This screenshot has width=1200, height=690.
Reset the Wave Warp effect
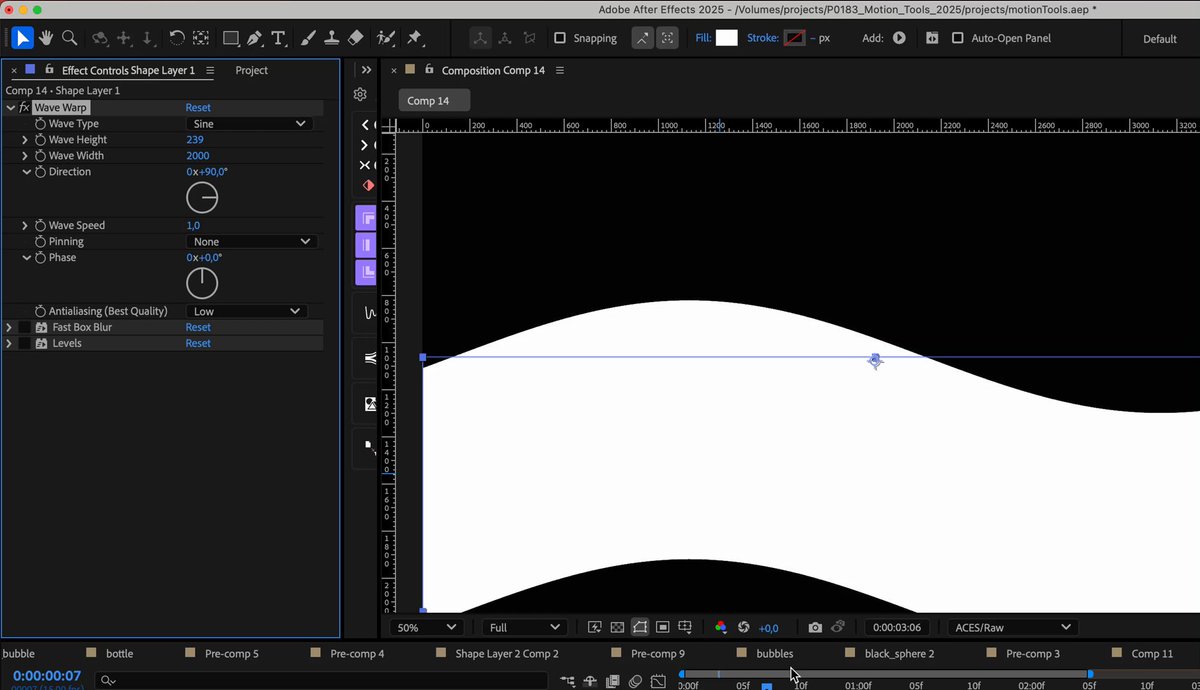pyautogui.click(x=198, y=107)
